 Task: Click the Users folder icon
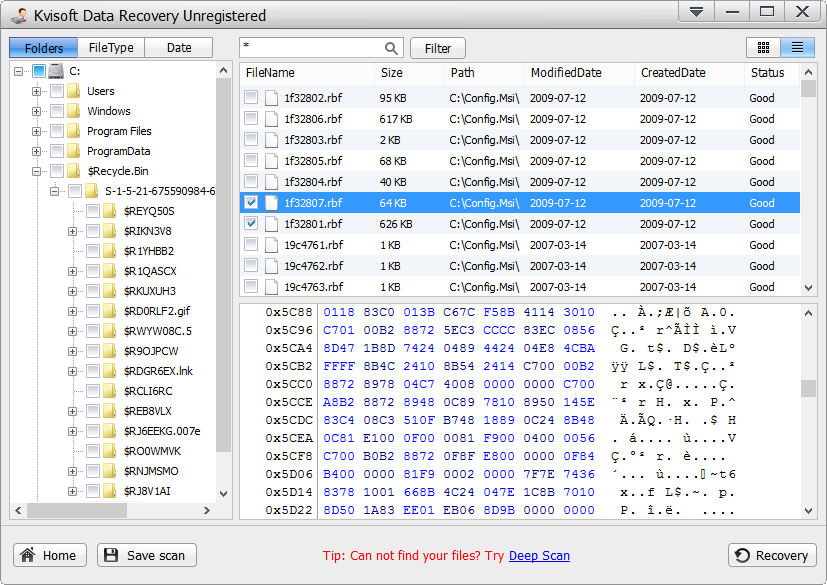(73, 91)
